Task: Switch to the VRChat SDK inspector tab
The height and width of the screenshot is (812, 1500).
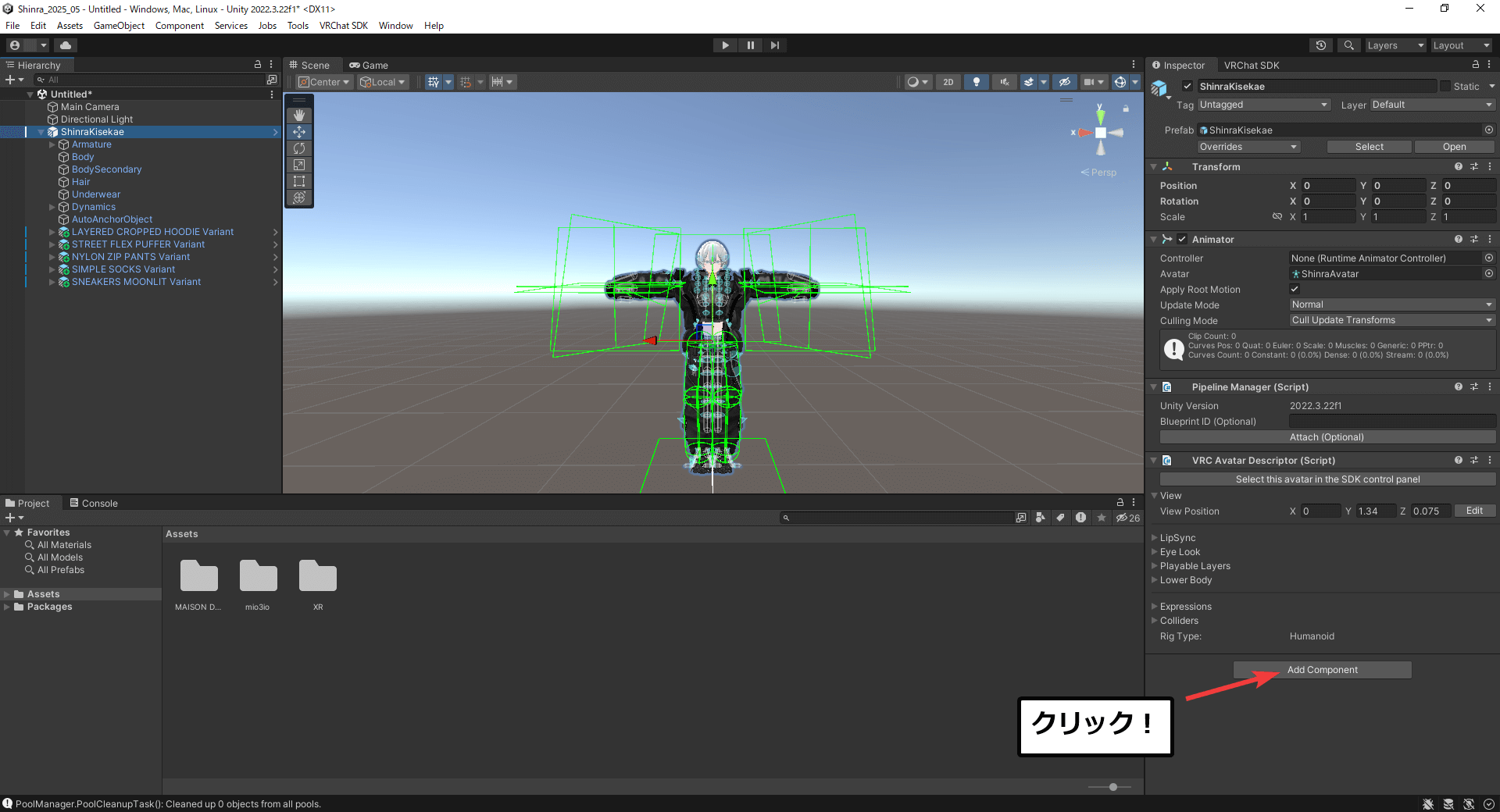Action: click(1252, 65)
